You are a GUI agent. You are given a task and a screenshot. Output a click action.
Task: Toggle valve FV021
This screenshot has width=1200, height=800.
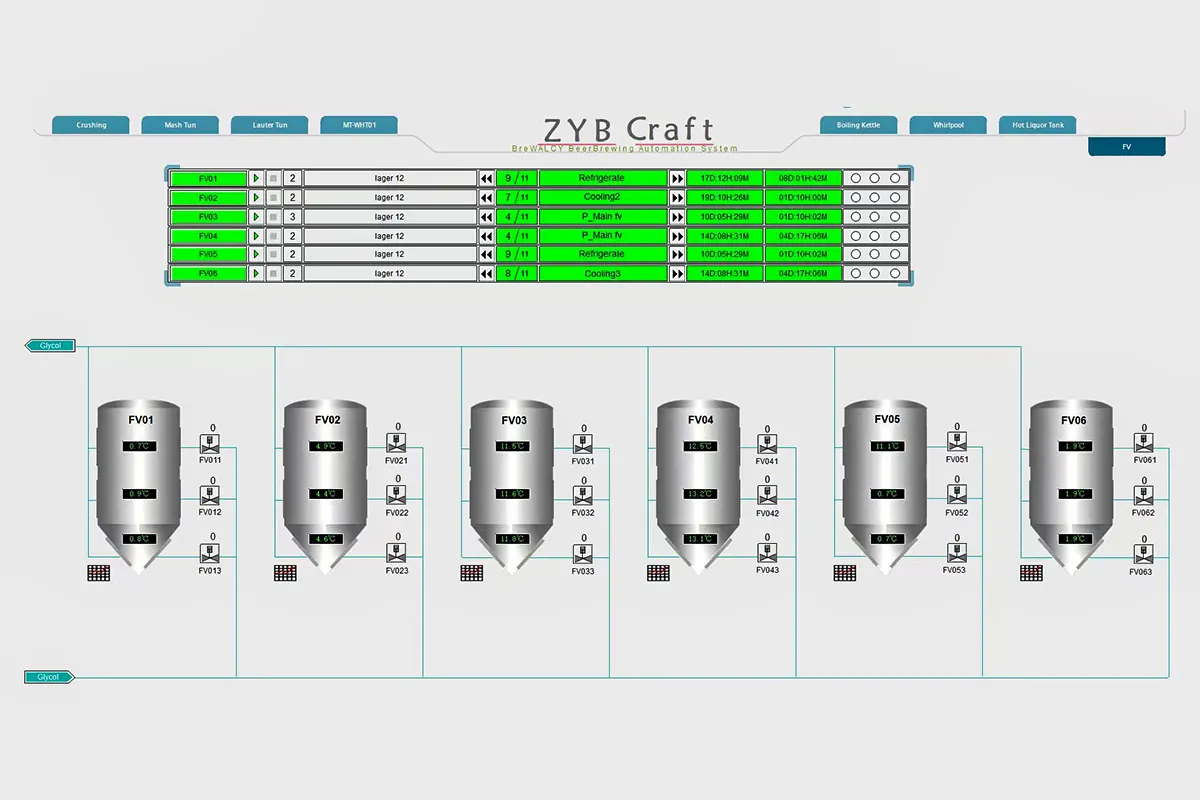(x=396, y=444)
